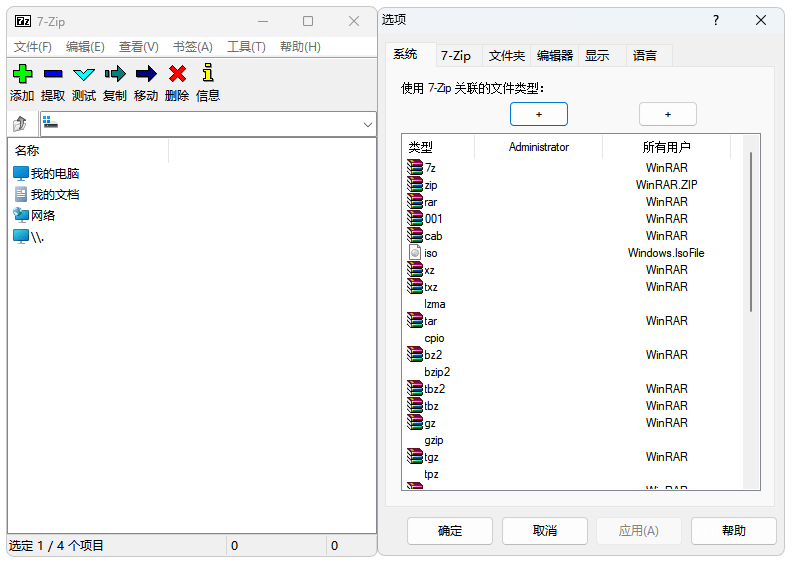Screen dimensions: 792x563
Task: Click the 移动 (Move) dark arrow icon
Action: [x=146, y=74]
